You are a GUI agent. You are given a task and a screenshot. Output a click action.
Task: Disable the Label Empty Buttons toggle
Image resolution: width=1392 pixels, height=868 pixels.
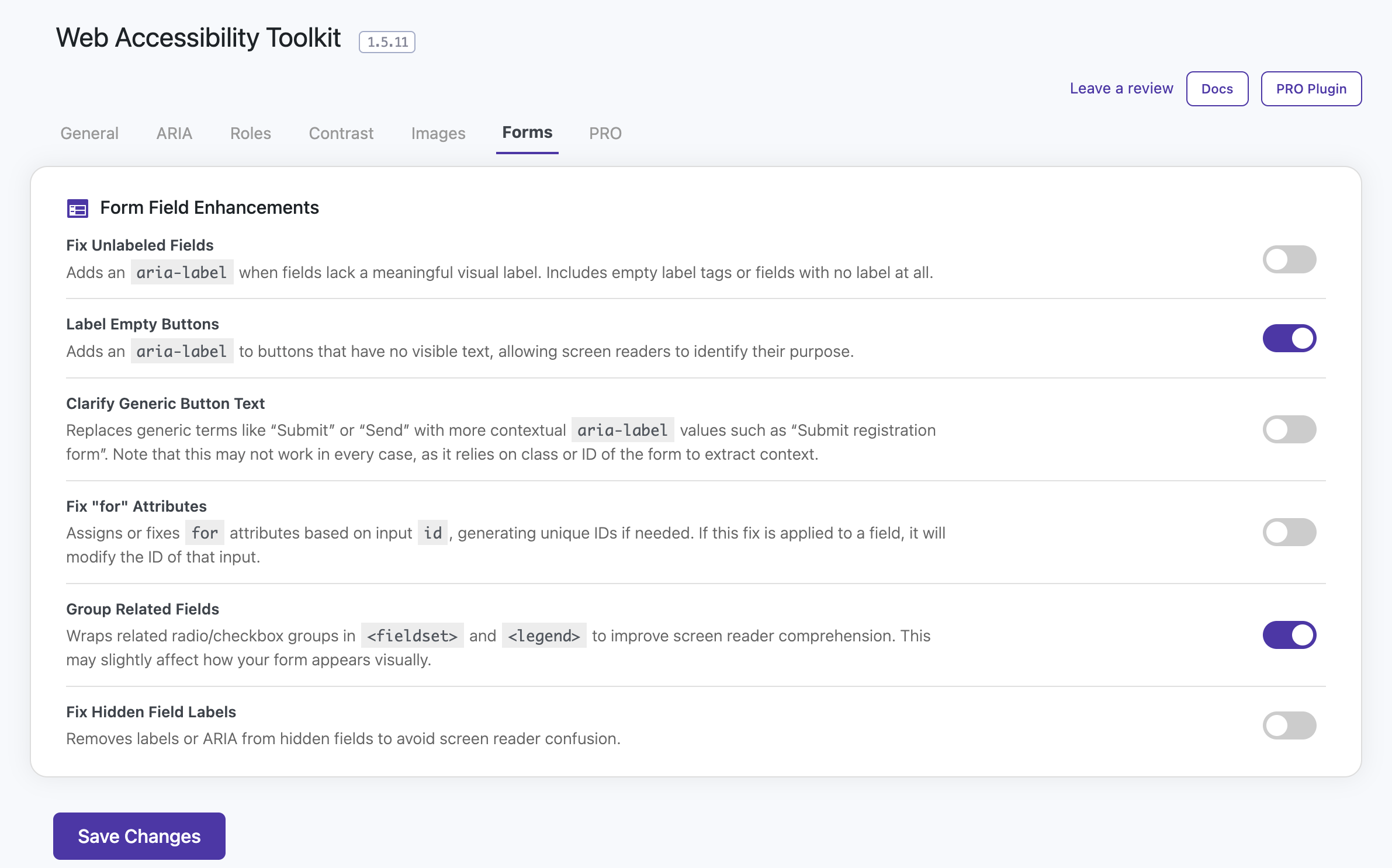point(1289,338)
